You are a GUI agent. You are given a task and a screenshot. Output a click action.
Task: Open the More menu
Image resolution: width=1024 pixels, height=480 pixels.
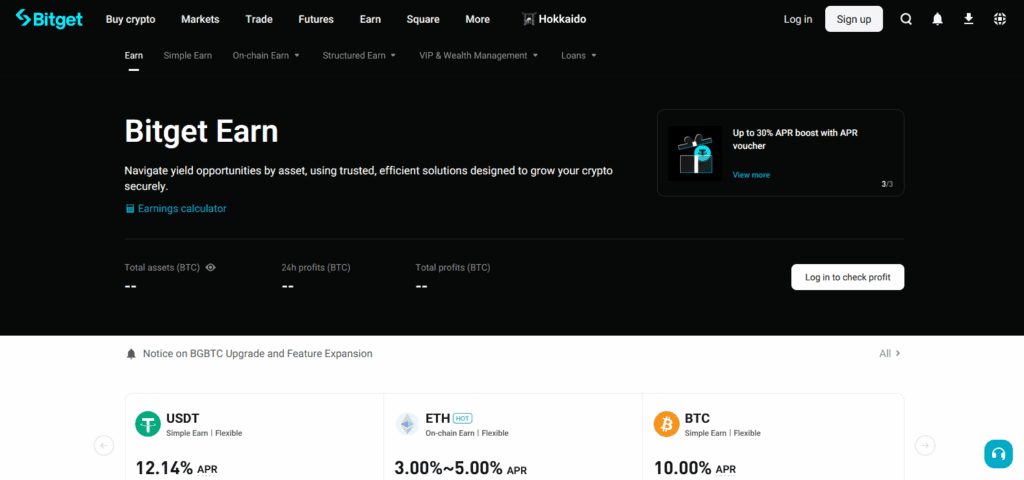tap(477, 20)
